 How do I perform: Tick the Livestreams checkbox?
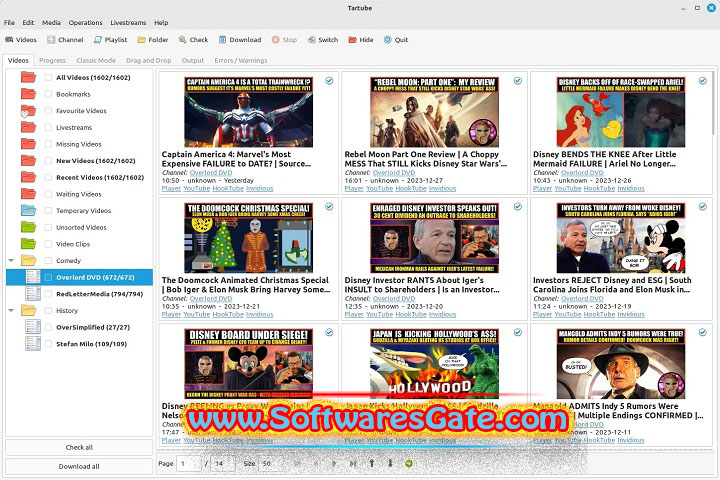48,127
